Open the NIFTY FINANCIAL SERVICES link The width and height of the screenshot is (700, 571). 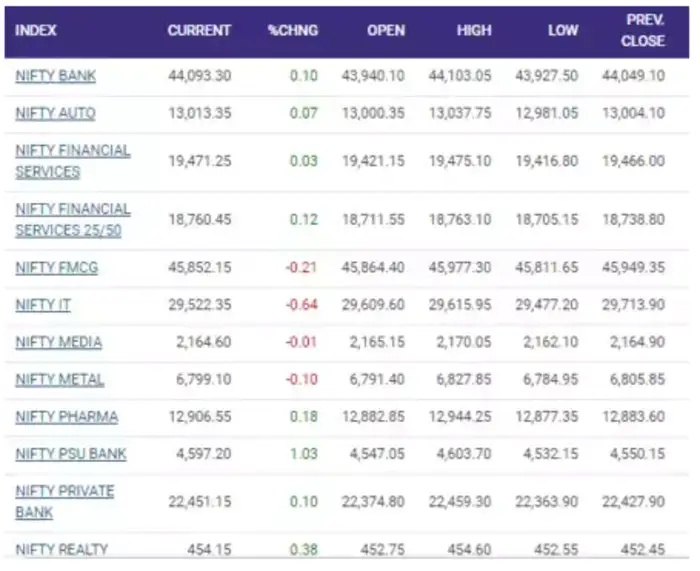tap(72, 160)
